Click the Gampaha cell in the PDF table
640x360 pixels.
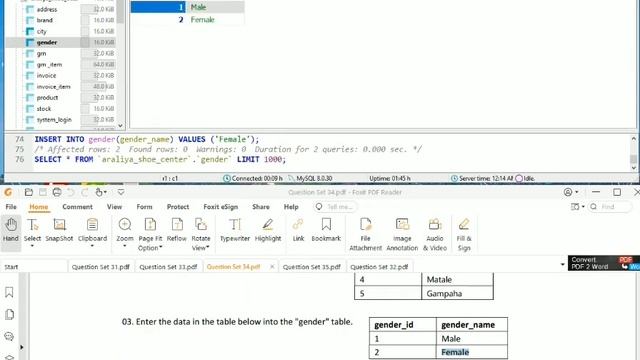457,293
